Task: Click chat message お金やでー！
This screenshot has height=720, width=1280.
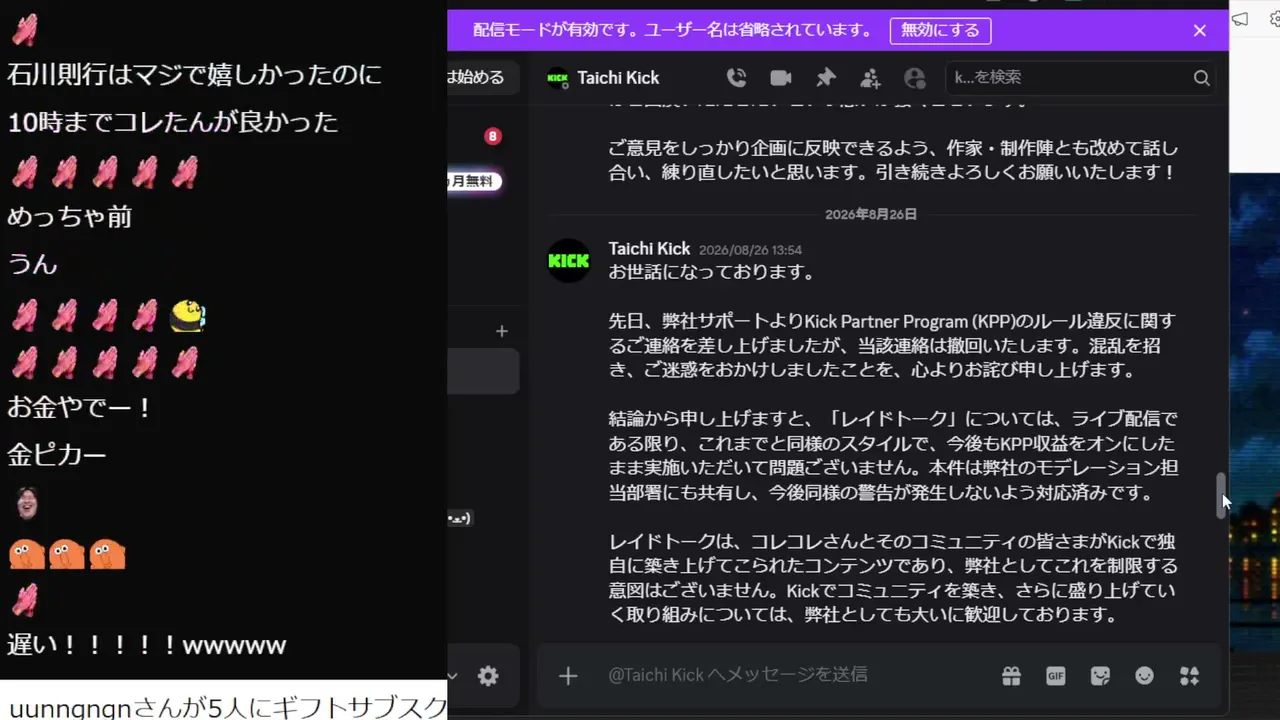Action: coord(80,407)
